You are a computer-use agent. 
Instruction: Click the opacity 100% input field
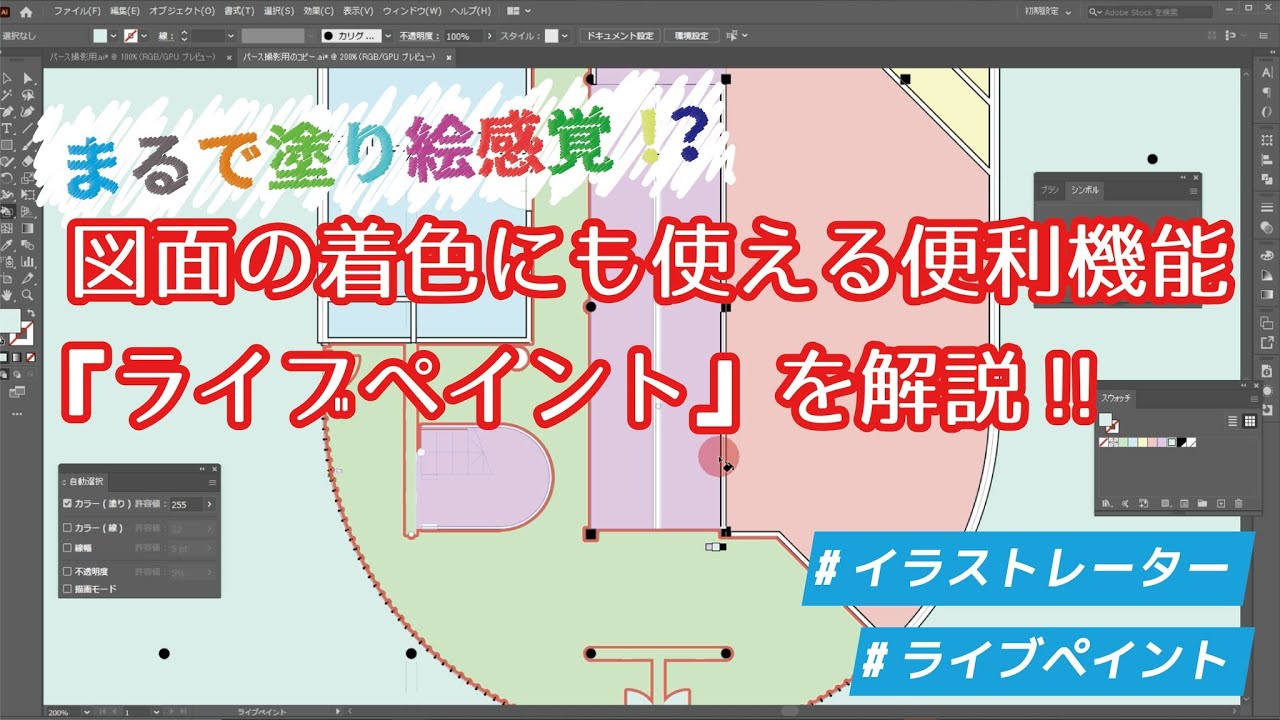(464, 36)
